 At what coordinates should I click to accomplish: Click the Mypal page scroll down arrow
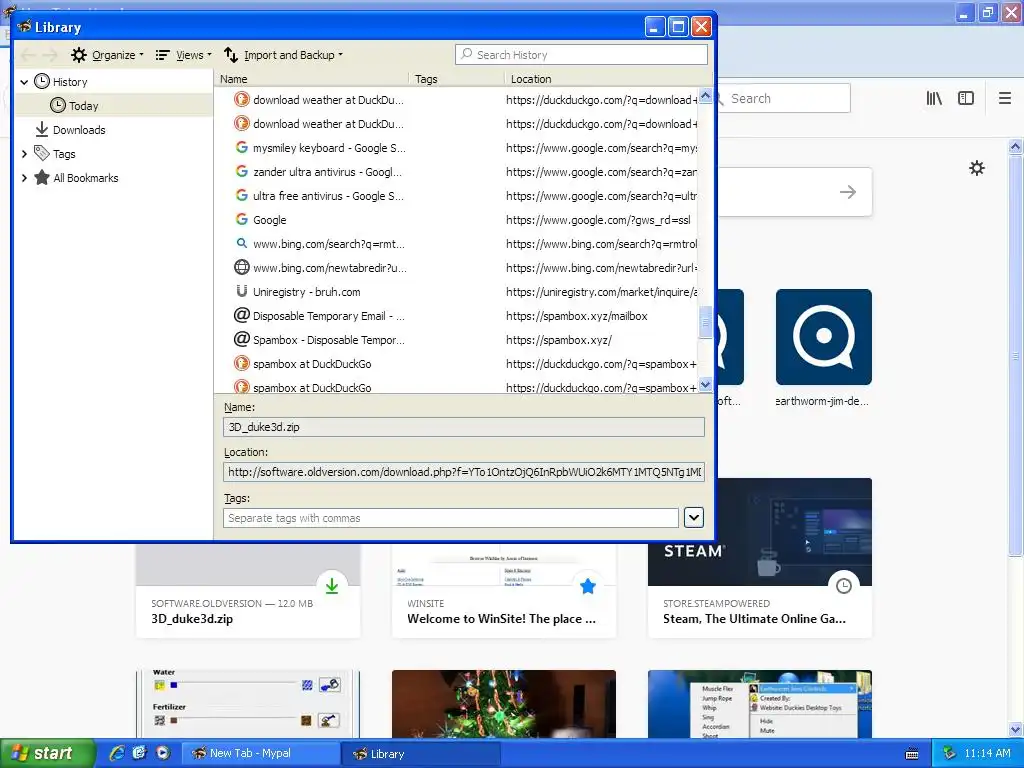click(1016, 729)
